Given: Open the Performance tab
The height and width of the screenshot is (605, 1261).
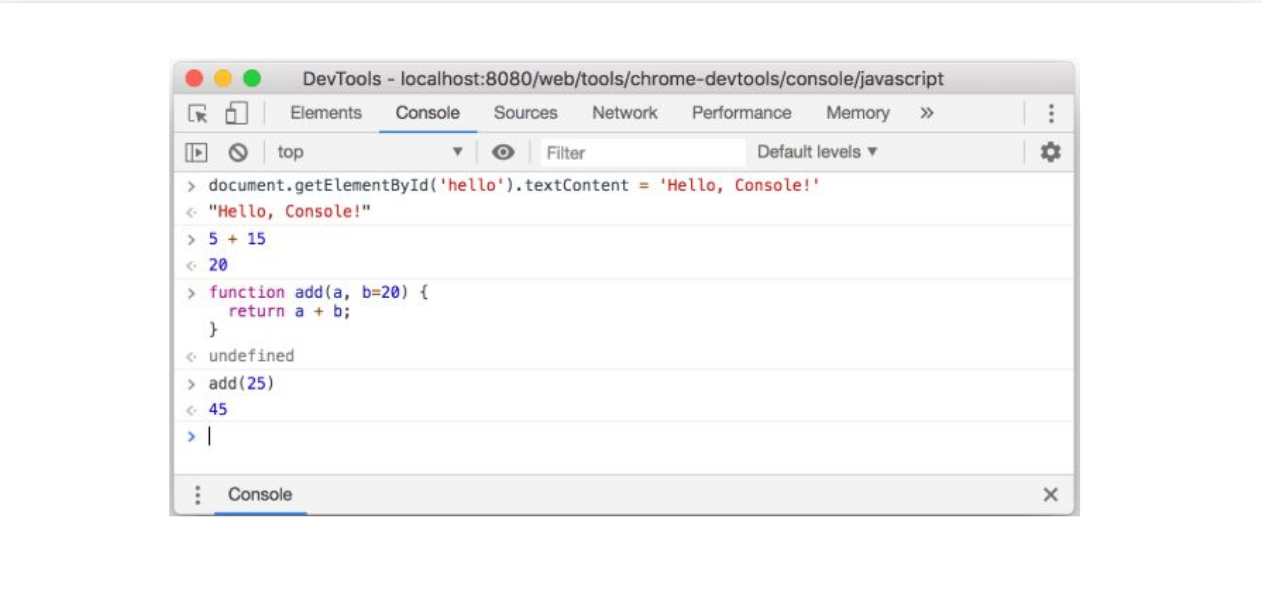Looking at the screenshot, I should (x=741, y=113).
